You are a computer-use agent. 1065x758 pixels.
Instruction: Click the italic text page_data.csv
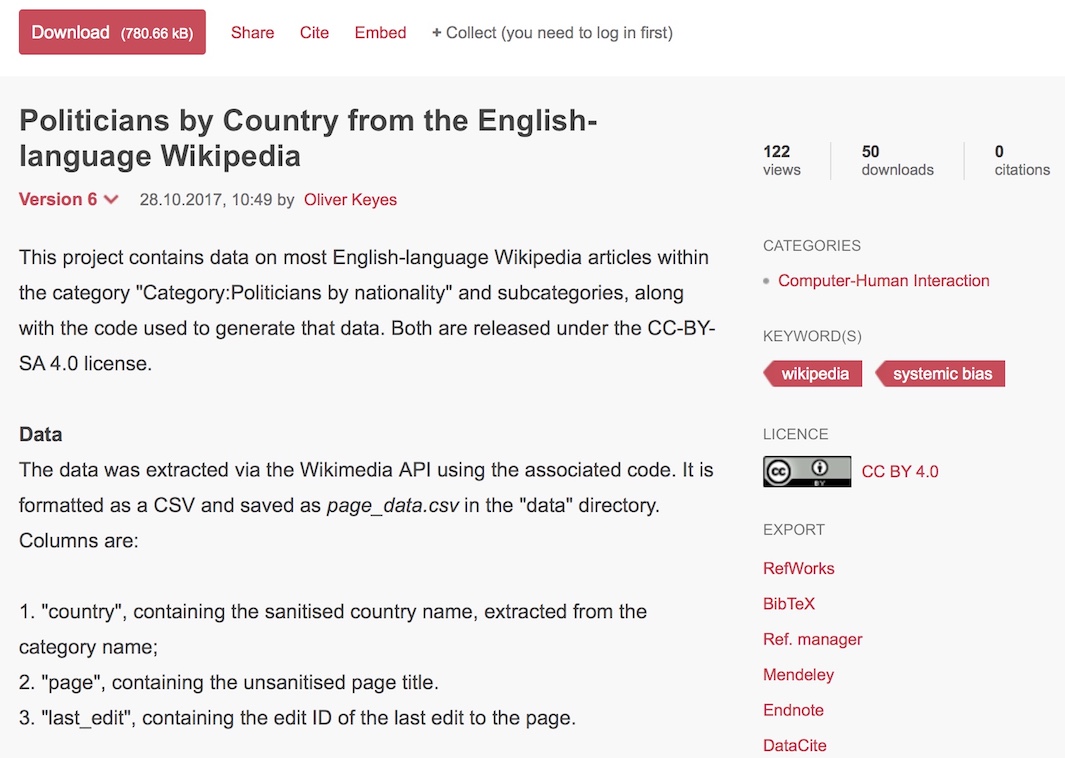(x=393, y=505)
